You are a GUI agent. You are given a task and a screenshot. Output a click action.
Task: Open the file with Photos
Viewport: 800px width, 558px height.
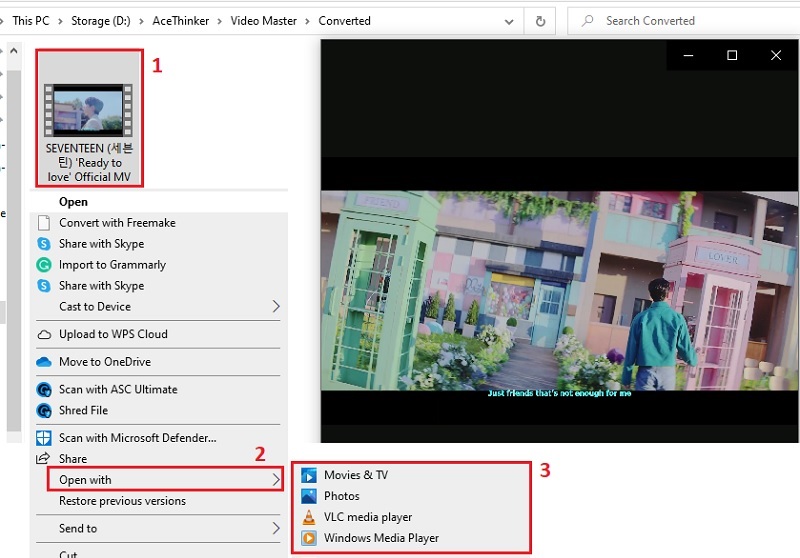click(x=411, y=496)
